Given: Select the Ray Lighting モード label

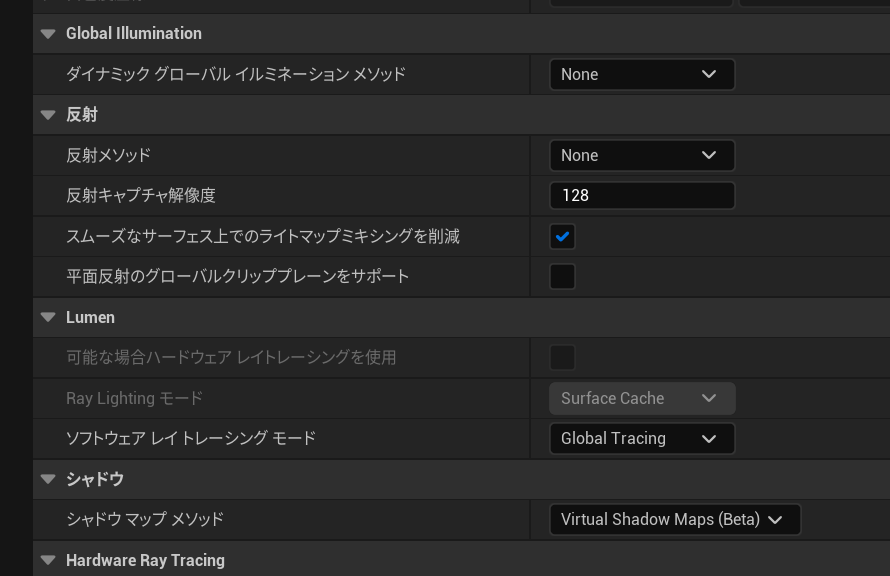Looking at the screenshot, I should 134,398.
